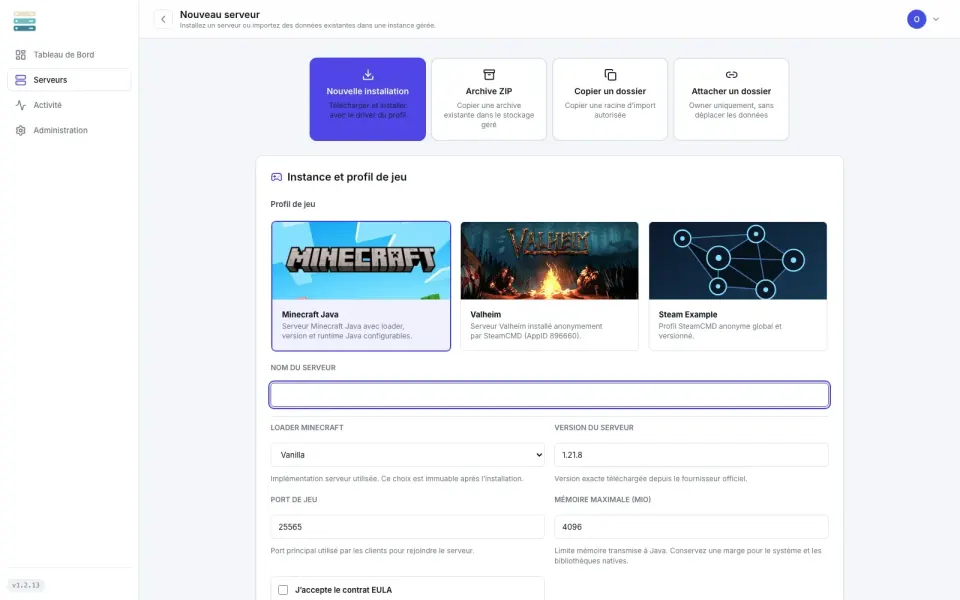Click the Valheim profile title
The height and width of the screenshot is (600, 960).
(486, 315)
